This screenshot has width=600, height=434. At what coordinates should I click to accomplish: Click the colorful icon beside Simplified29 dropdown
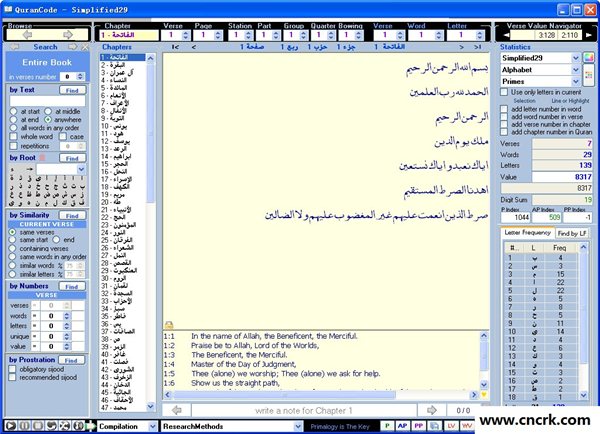point(589,58)
